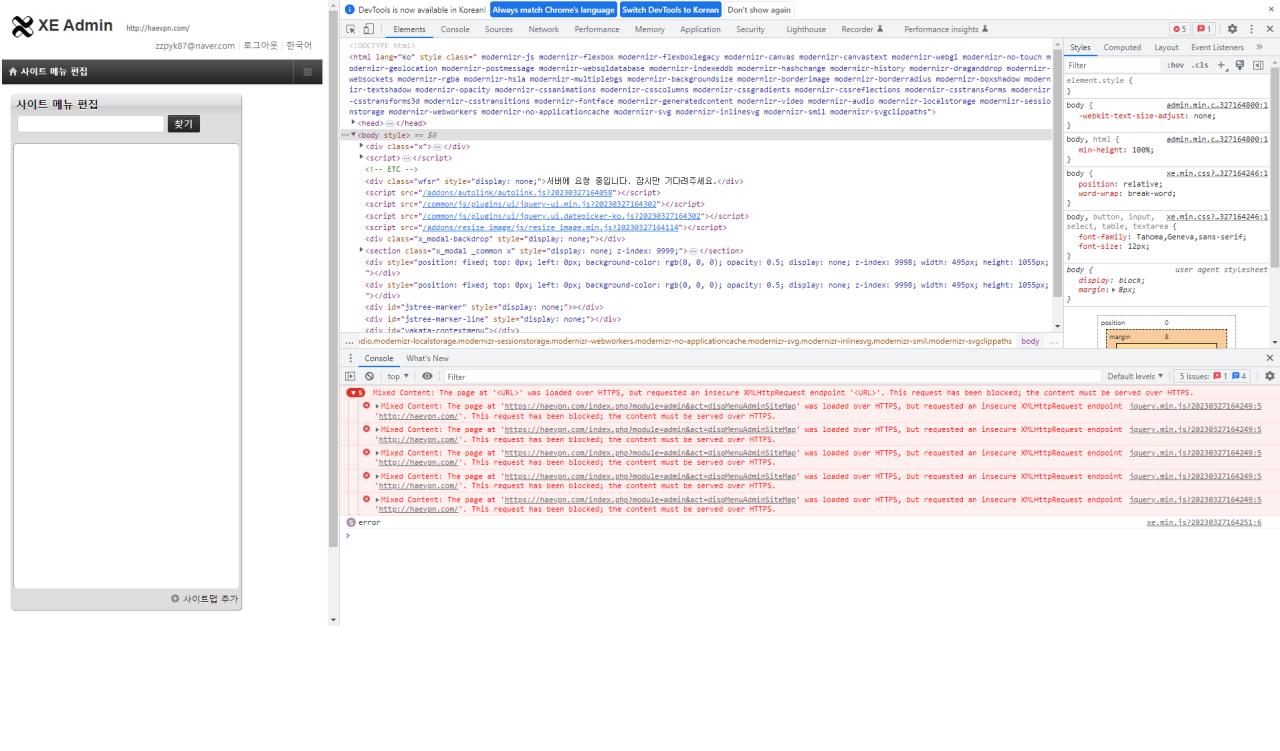Open the Memory tab
This screenshot has height=751, width=1280.
click(649, 30)
